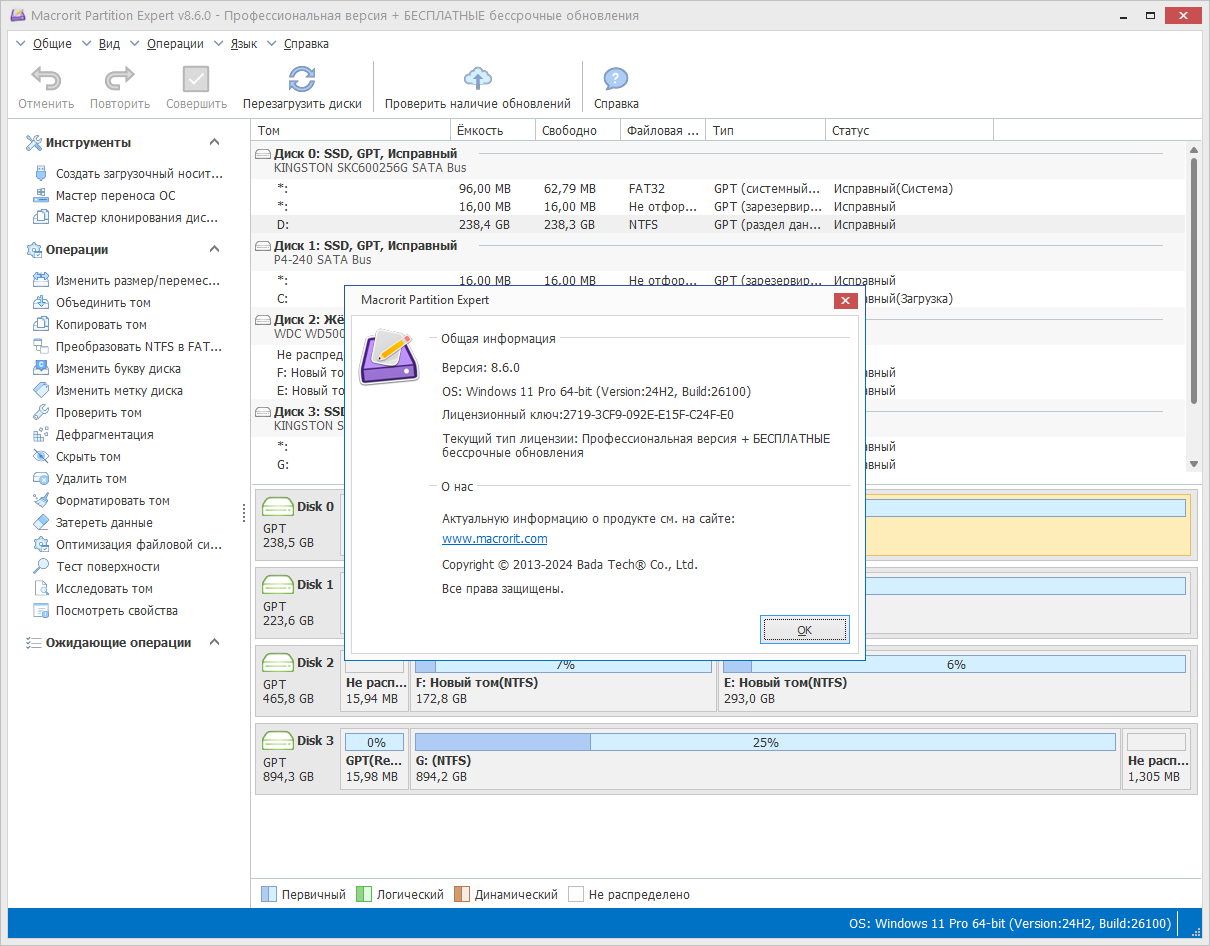
Task: Select Не расп... 15,94 MB block on Disk 2
Action: click(x=375, y=680)
